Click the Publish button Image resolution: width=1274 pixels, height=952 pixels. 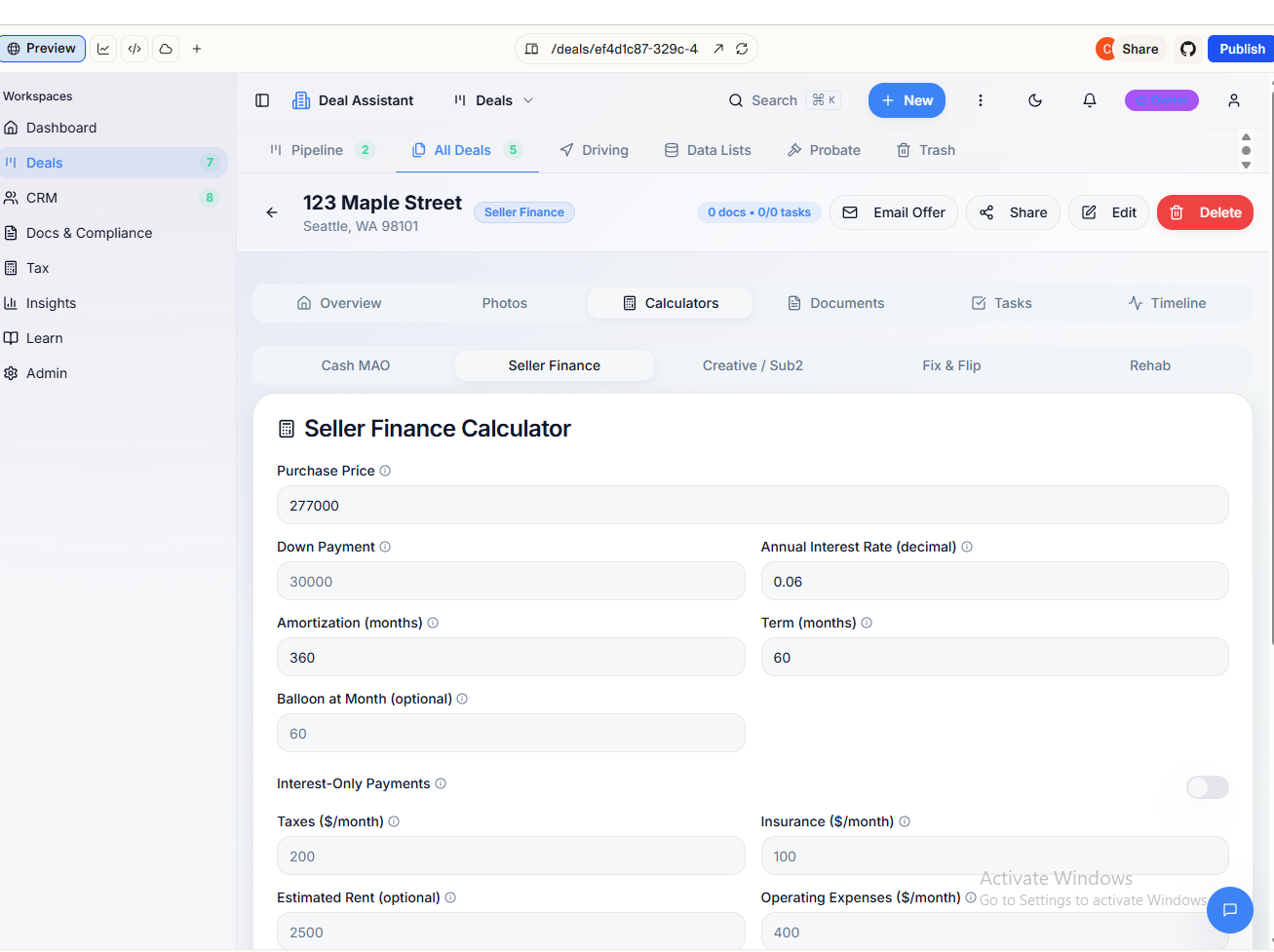tap(1241, 48)
